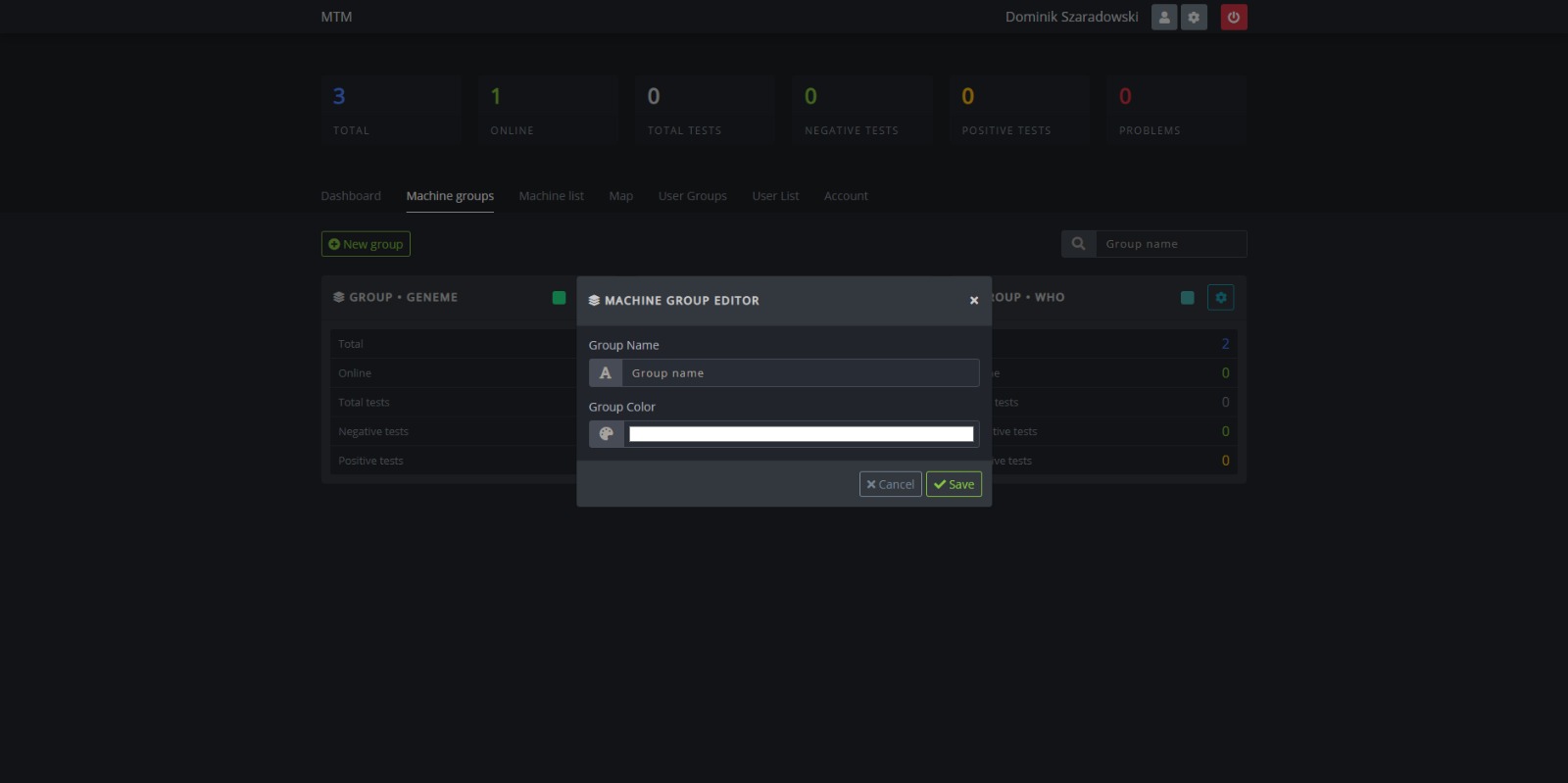Click the green GENEME group color square
1568x783 pixels.
[559, 298]
